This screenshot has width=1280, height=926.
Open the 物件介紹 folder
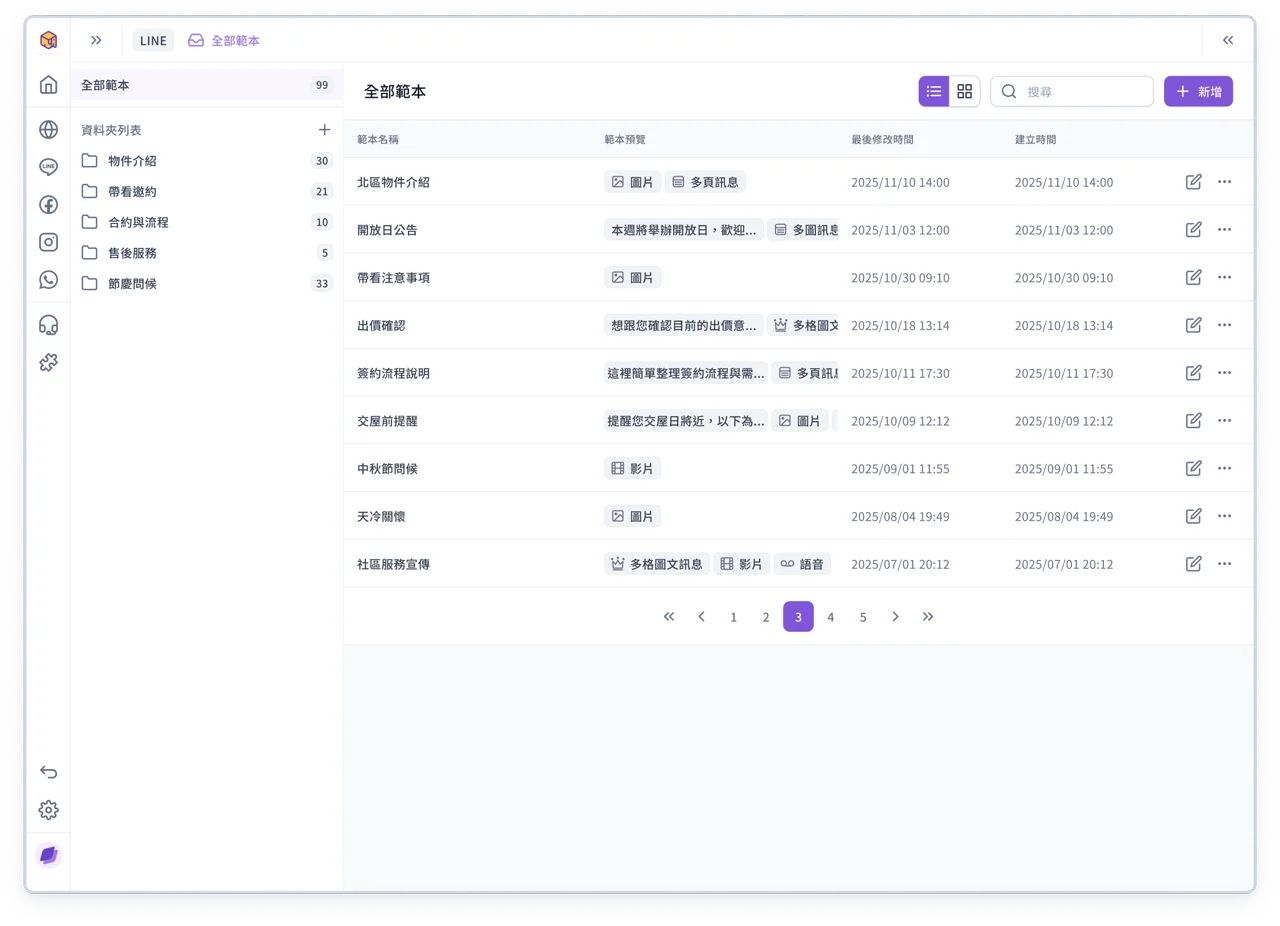[x=207, y=161]
